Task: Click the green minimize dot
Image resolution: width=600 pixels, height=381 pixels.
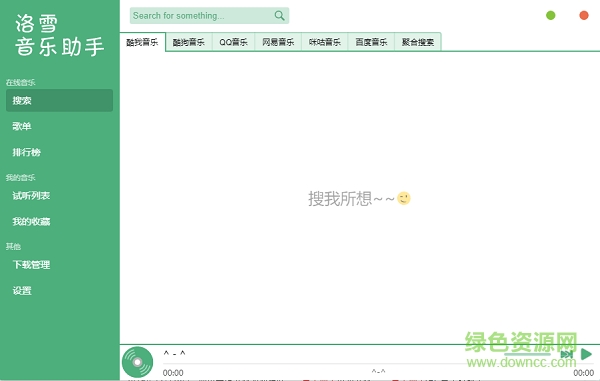Action: tap(551, 15)
